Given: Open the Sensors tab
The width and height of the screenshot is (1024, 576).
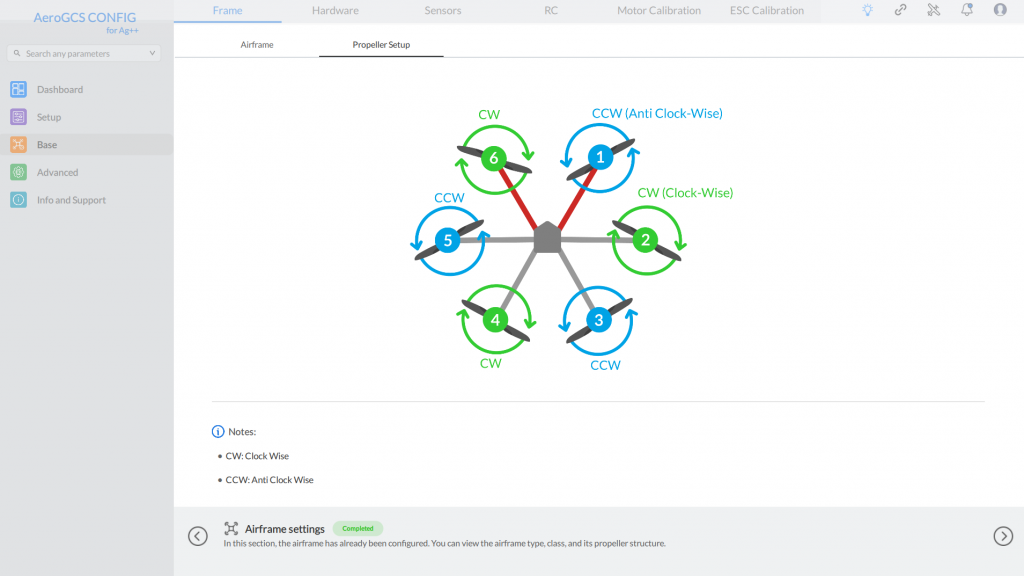Looking at the screenshot, I should [x=443, y=11].
